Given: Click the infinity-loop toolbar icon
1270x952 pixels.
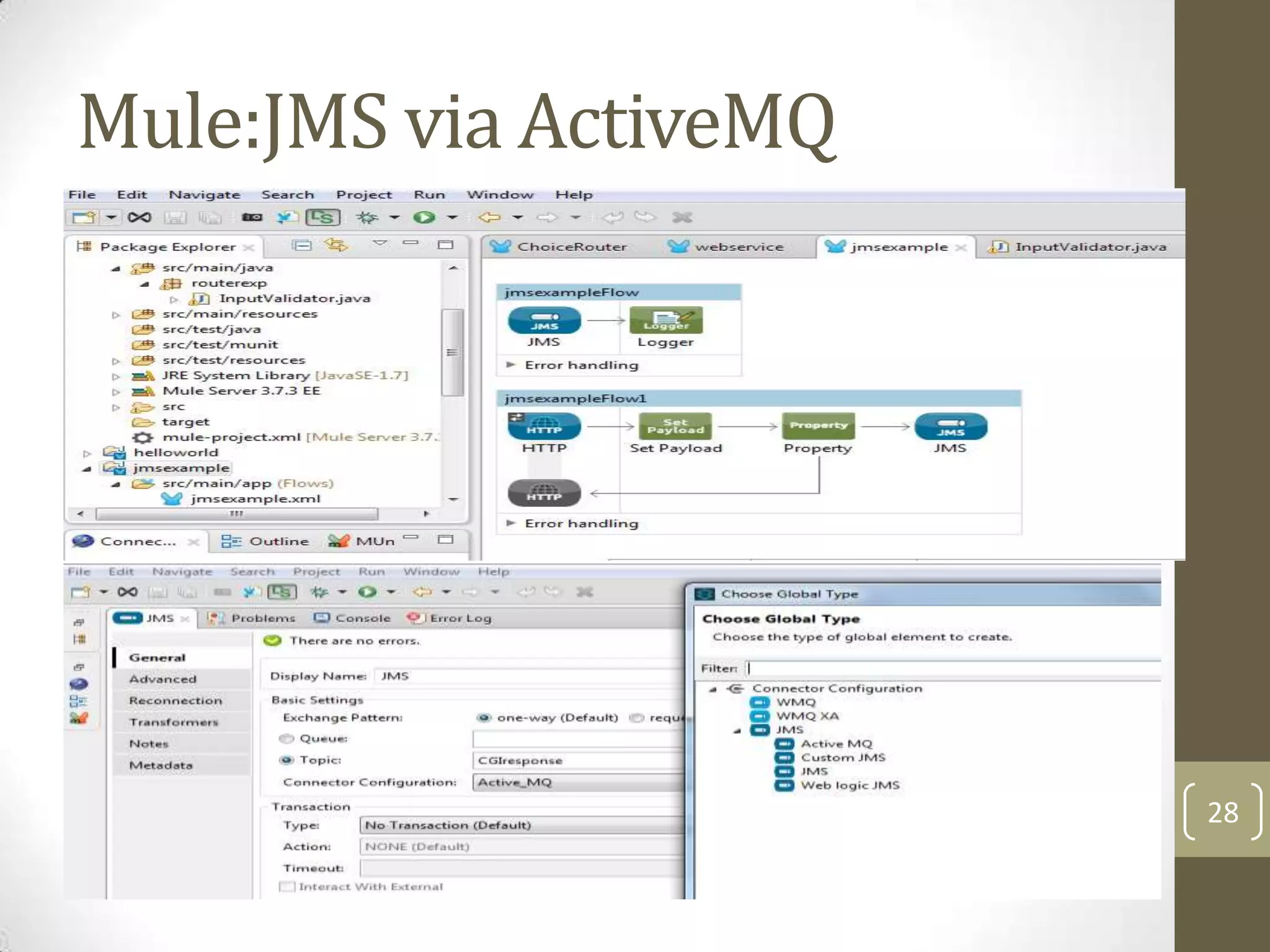Looking at the screenshot, I should [x=140, y=217].
